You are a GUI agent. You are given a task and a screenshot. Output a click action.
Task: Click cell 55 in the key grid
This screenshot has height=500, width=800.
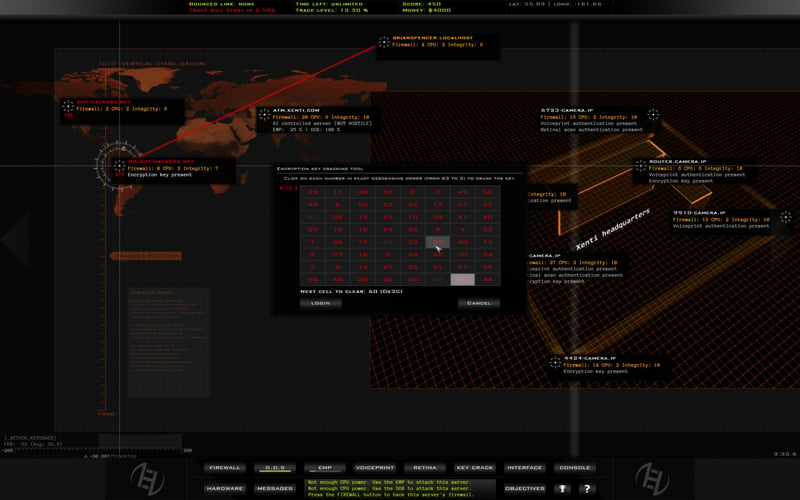coord(413,205)
